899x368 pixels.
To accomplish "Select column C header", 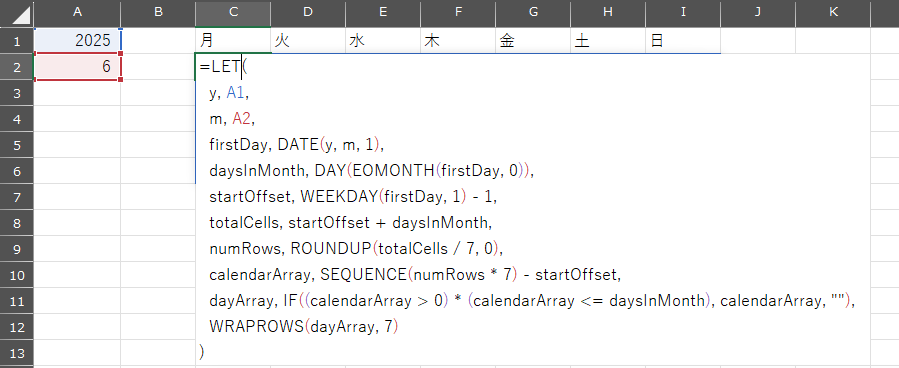I will [x=233, y=14].
